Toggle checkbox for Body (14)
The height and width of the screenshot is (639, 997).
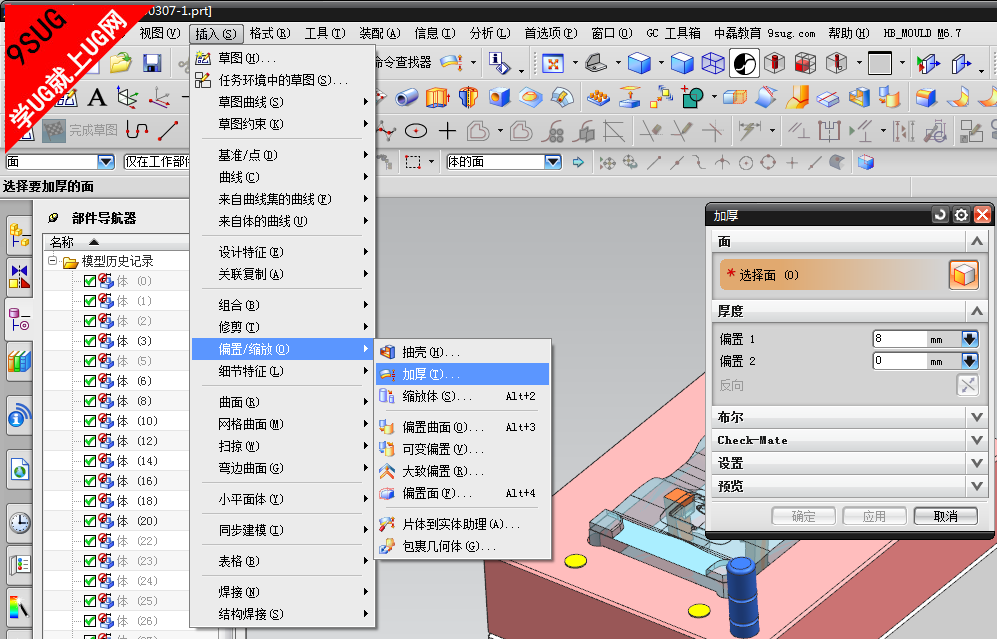(x=90, y=461)
